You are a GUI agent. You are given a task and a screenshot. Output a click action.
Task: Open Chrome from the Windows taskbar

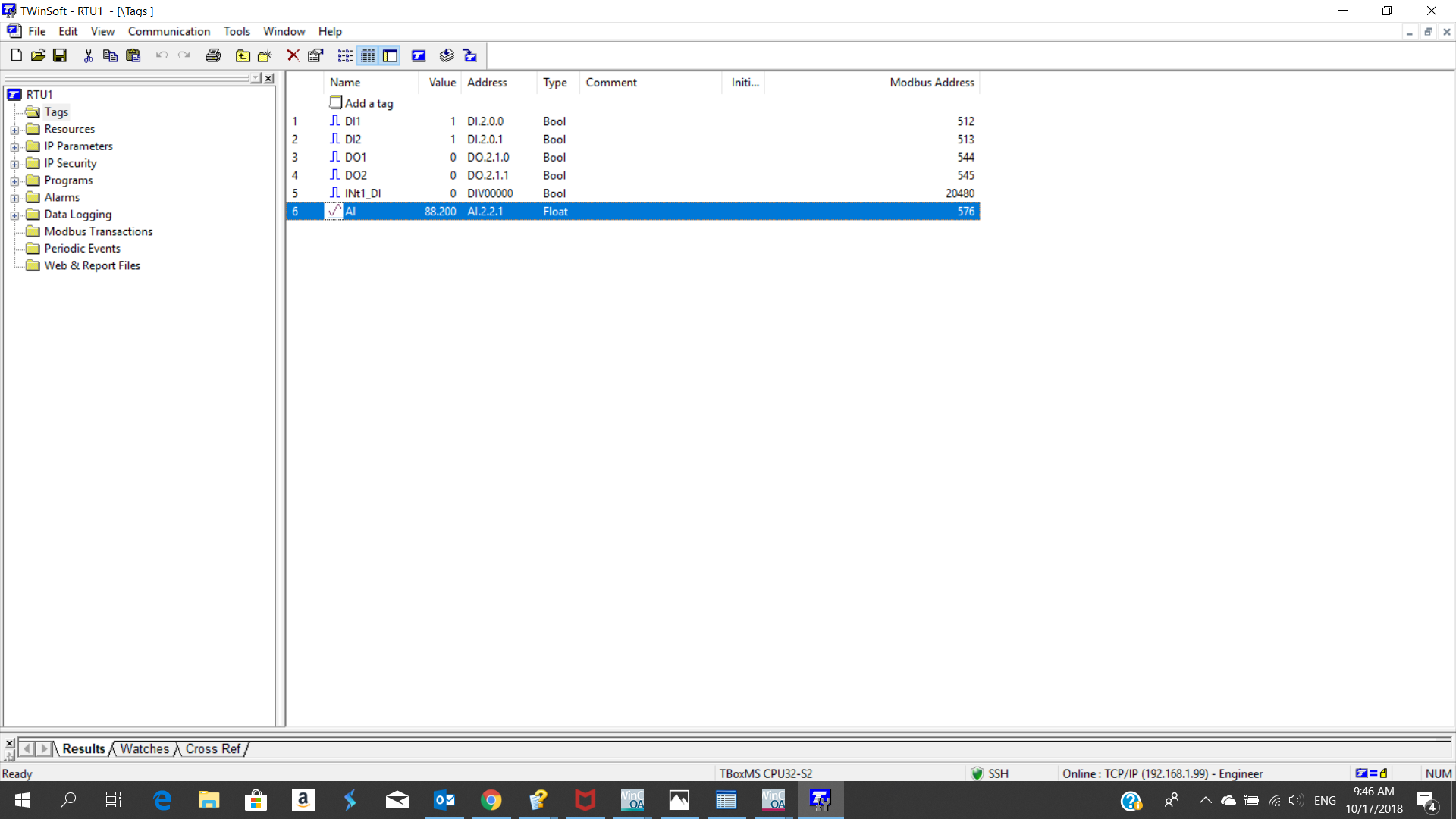(x=491, y=800)
